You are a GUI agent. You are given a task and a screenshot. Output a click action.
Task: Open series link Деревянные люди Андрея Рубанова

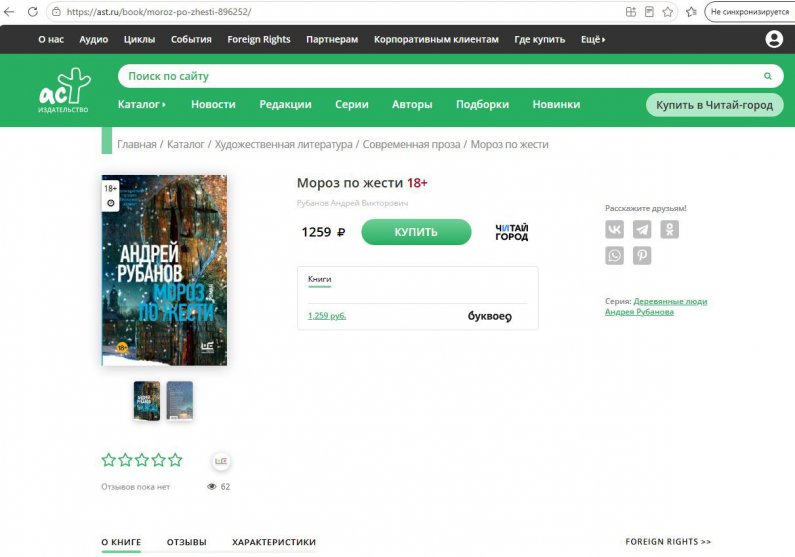(x=656, y=306)
